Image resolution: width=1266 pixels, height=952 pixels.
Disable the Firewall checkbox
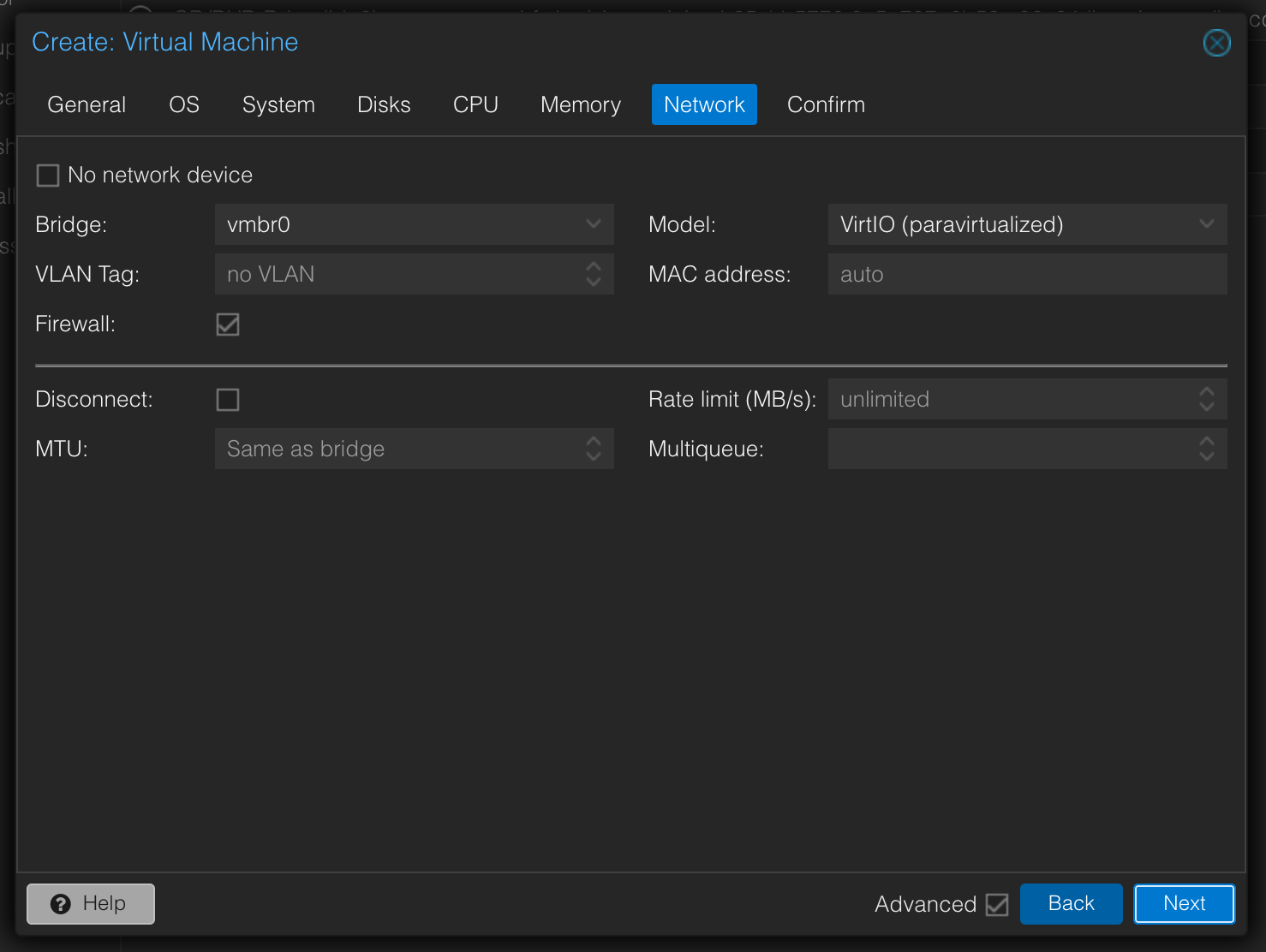227,324
